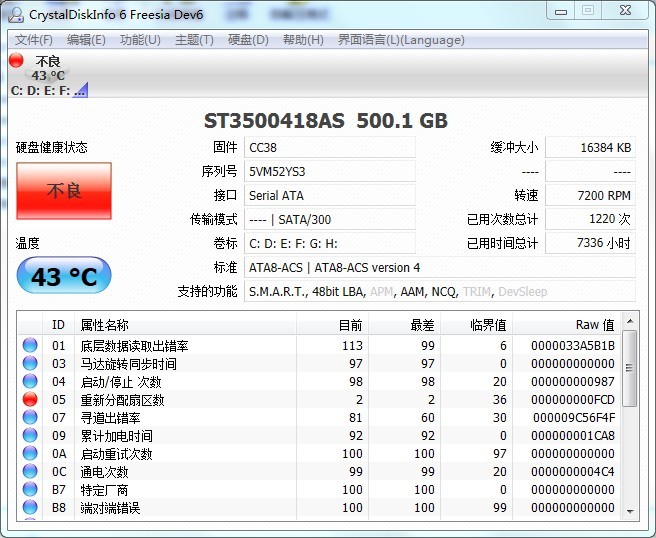The height and width of the screenshot is (538, 656).
Task: Click blue status dot for attribute 03
Action: (x=30, y=363)
